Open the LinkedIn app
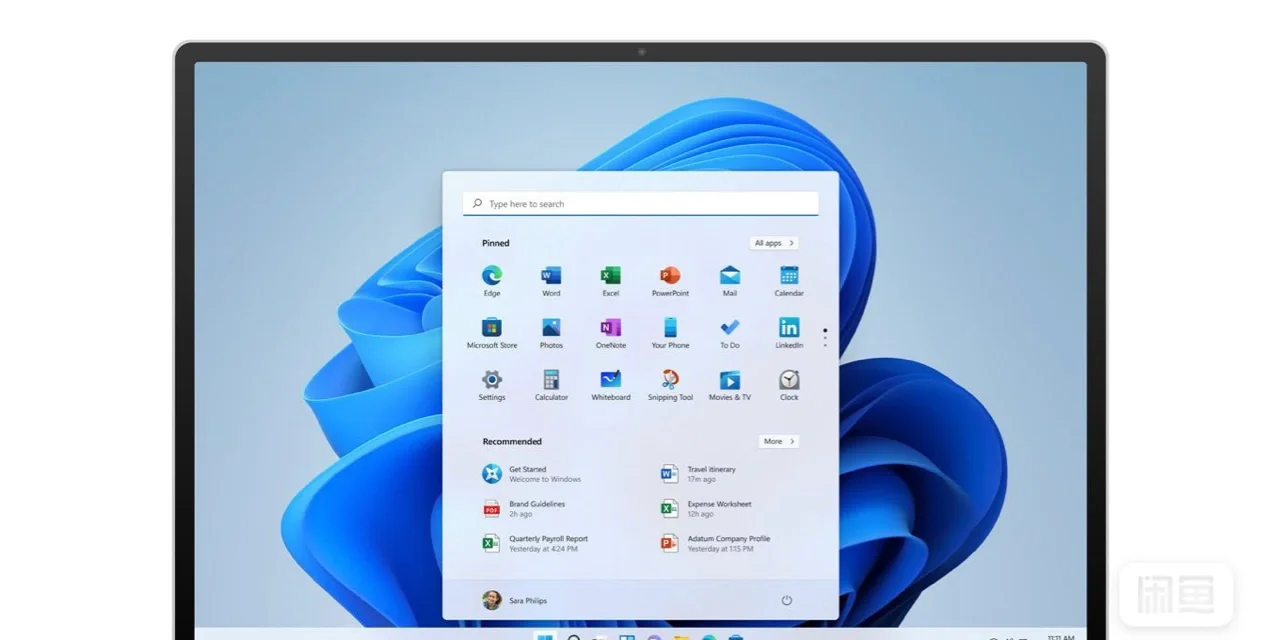Viewport: 1280px width, 640px height. pyautogui.click(x=788, y=329)
